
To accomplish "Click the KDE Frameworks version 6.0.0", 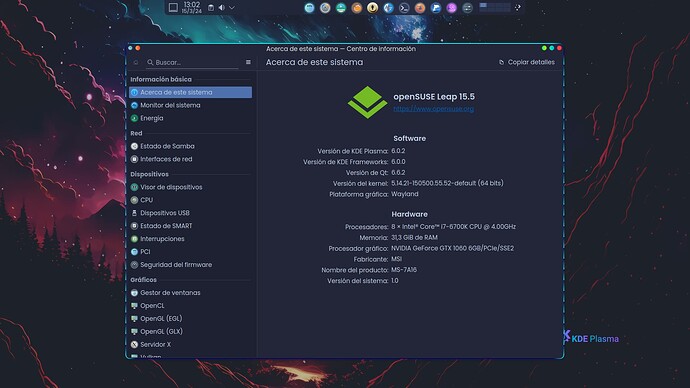I will point(398,161).
